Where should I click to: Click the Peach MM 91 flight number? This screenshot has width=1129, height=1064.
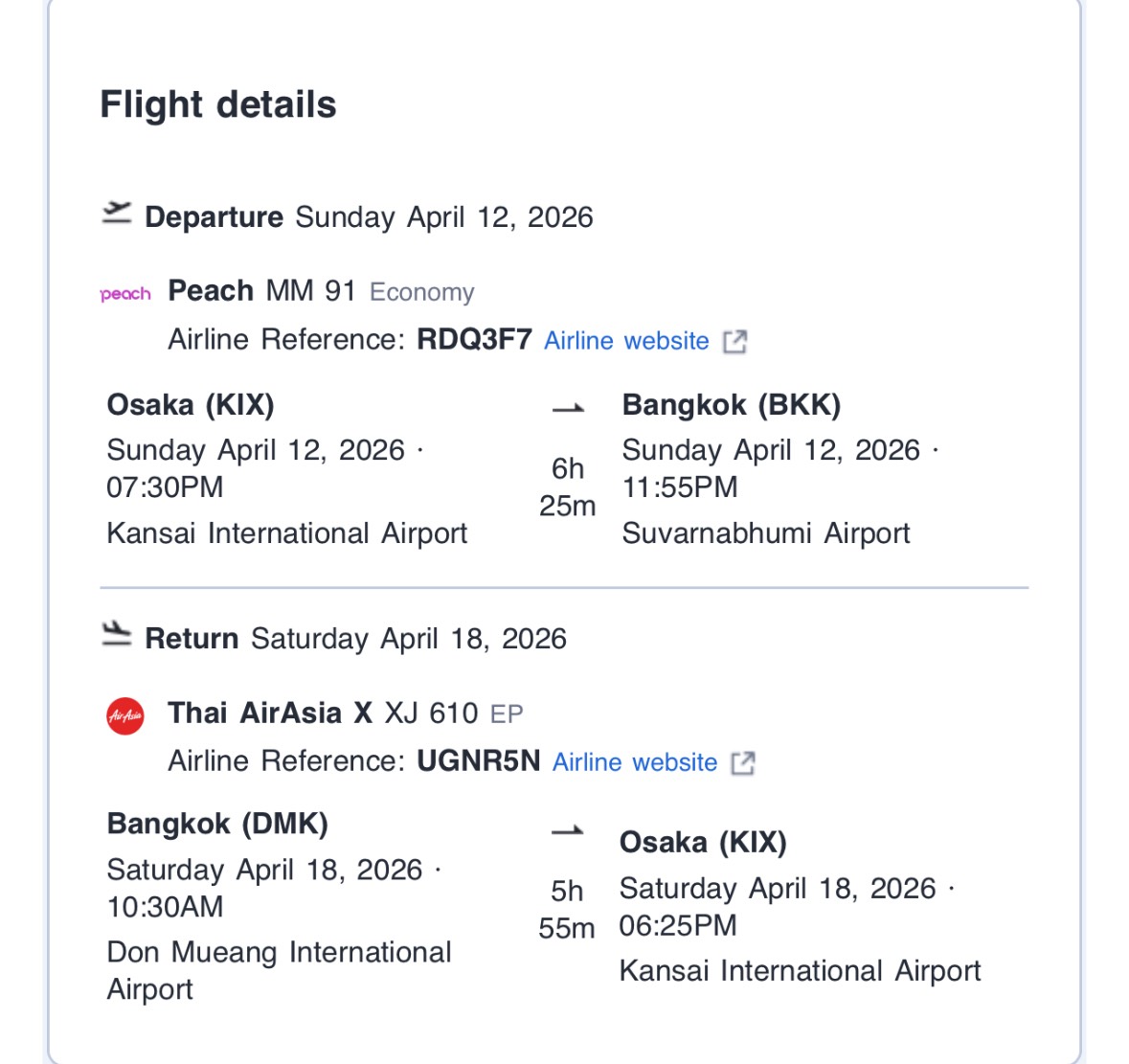[x=310, y=291]
